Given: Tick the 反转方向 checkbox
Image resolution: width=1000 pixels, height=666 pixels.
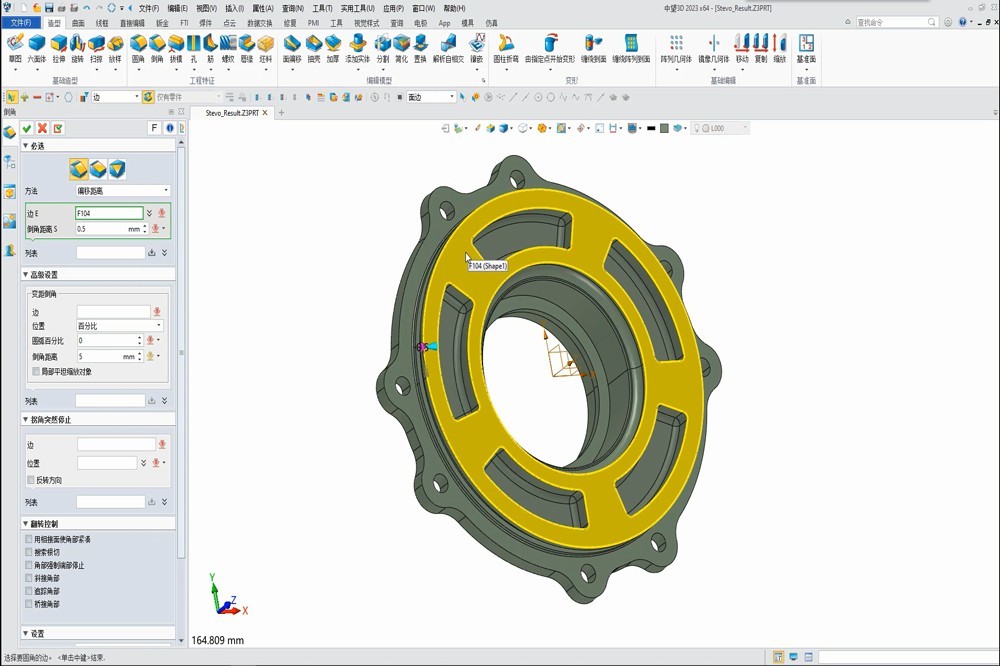Looking at the screenshot, I should tap(30, 480).
